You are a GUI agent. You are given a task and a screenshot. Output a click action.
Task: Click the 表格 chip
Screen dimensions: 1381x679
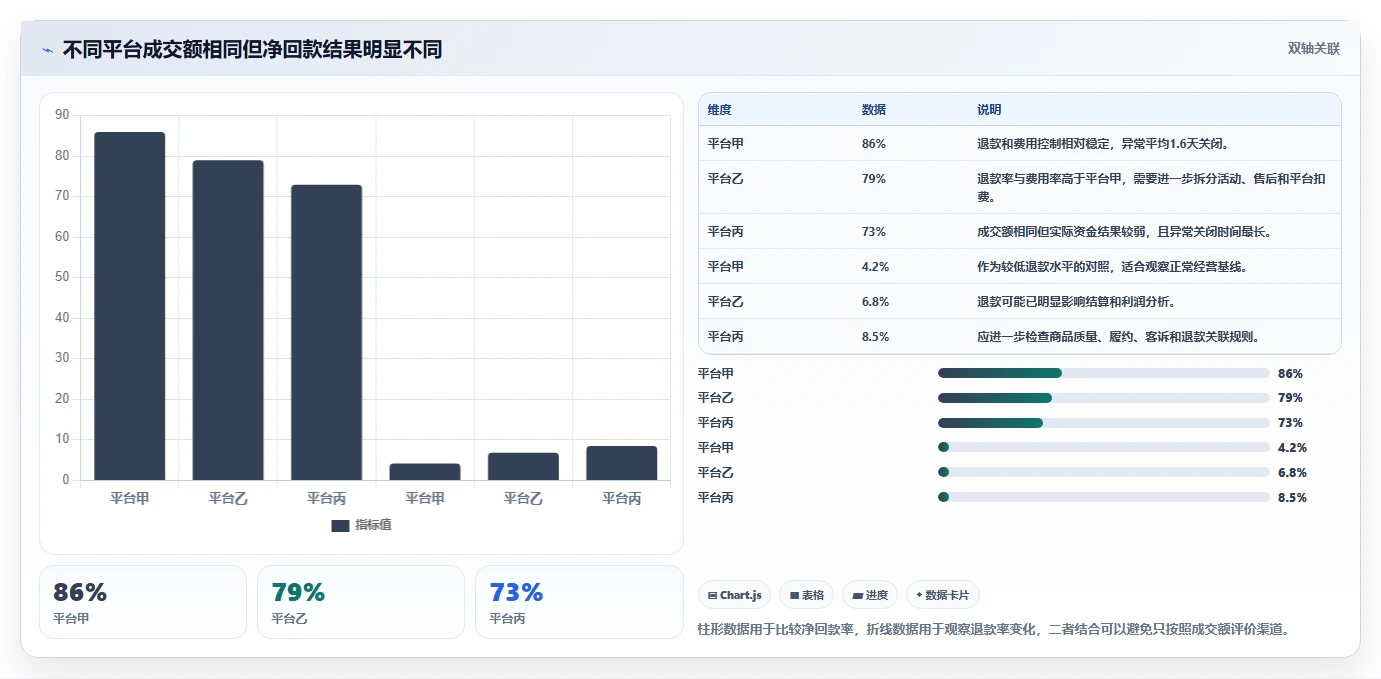(x=806, y=595)
